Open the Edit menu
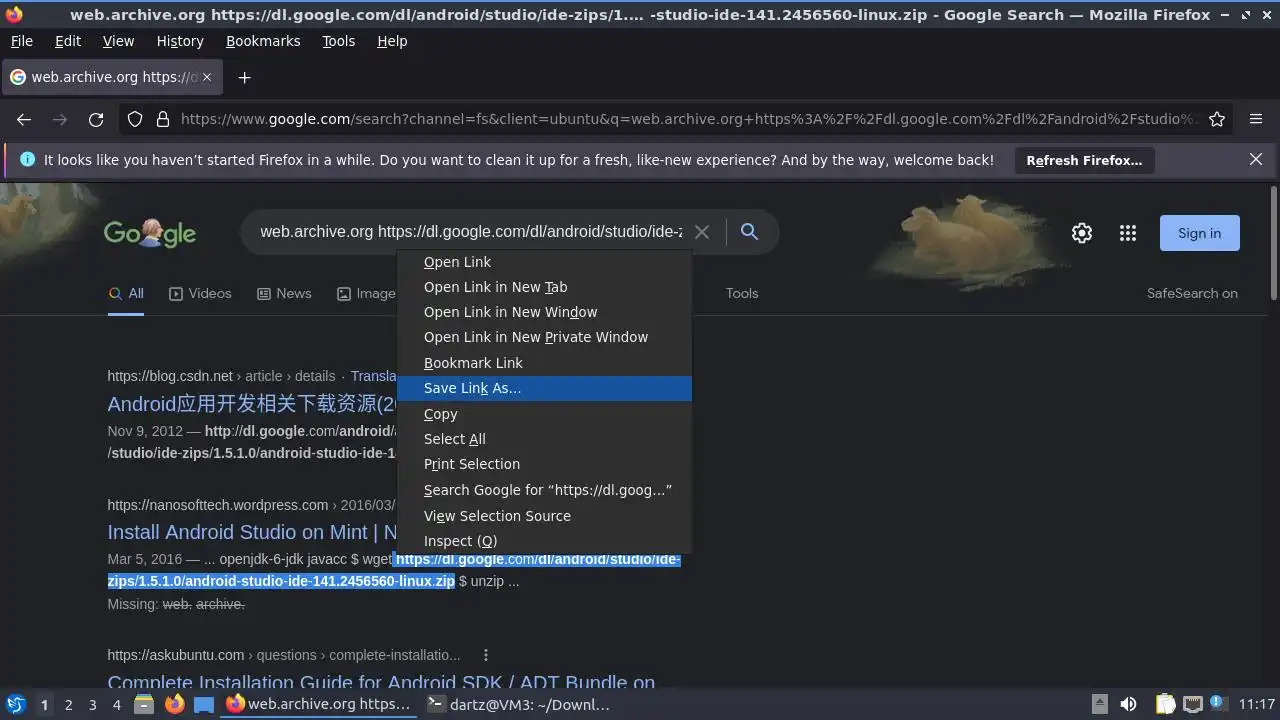This screenshot has height=720, width=1280. [68, 41]
